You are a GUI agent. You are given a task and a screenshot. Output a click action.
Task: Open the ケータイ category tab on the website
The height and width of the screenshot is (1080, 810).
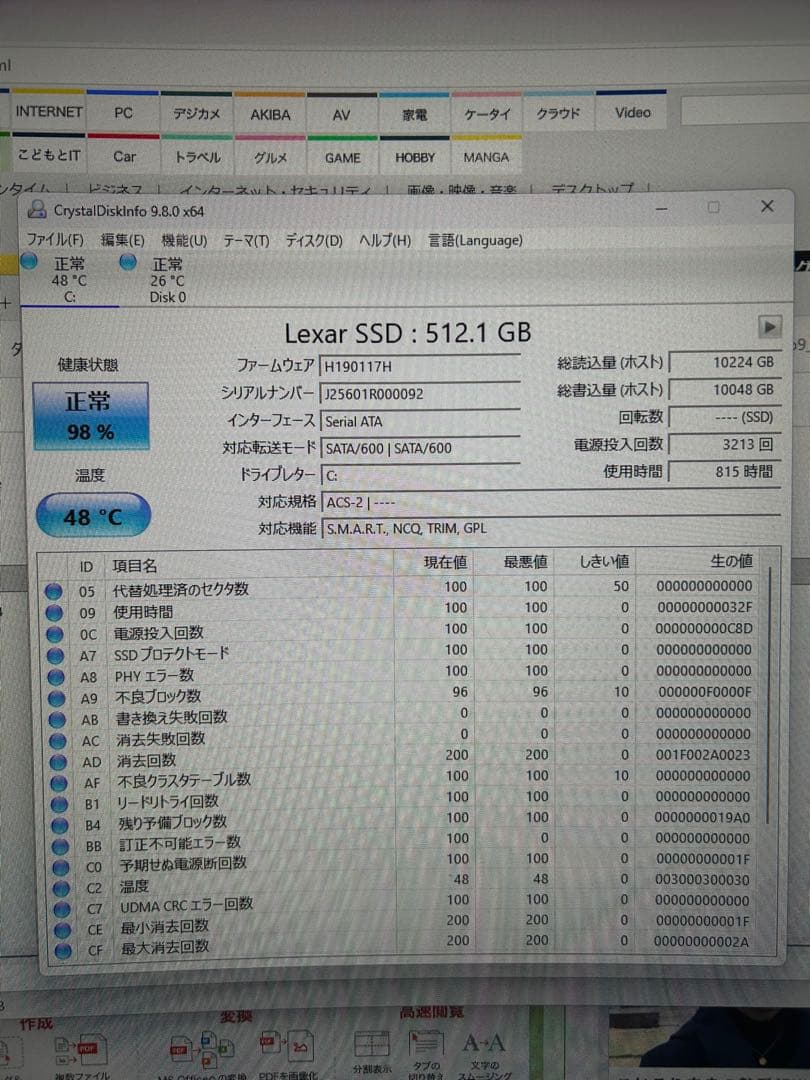point(487,114)
